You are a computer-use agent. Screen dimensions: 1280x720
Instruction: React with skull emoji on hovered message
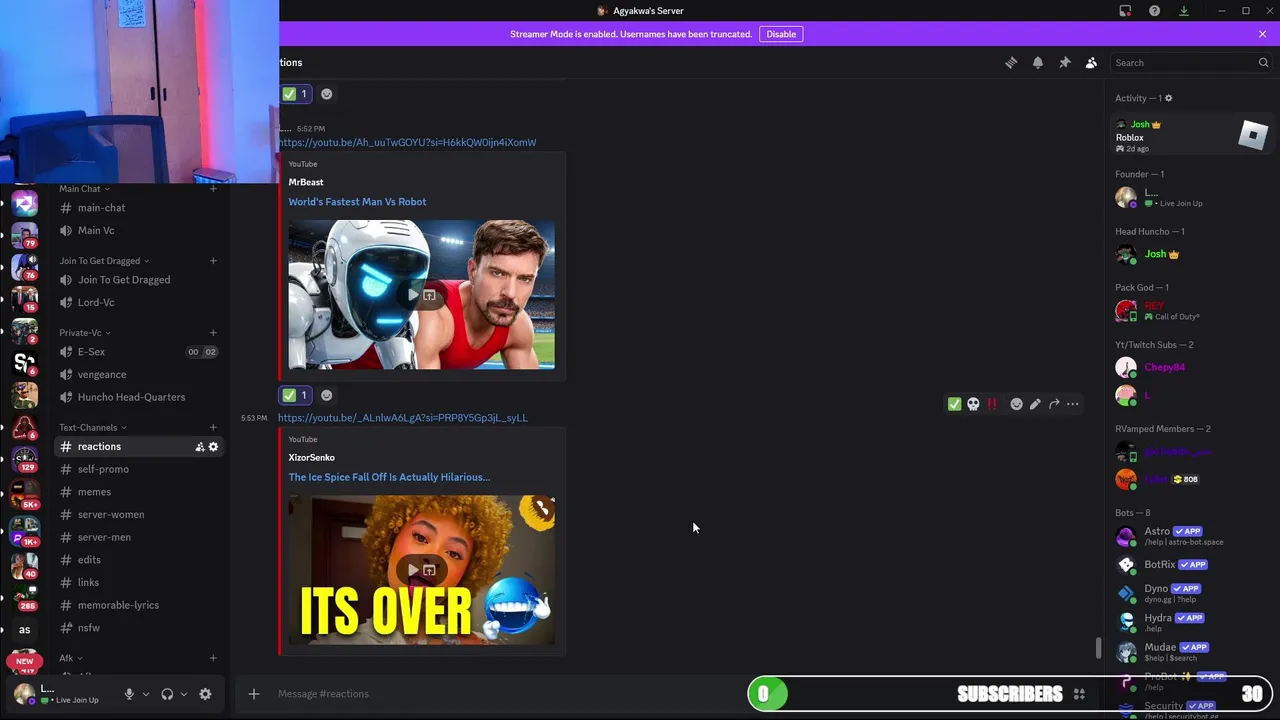coord(973,404)
